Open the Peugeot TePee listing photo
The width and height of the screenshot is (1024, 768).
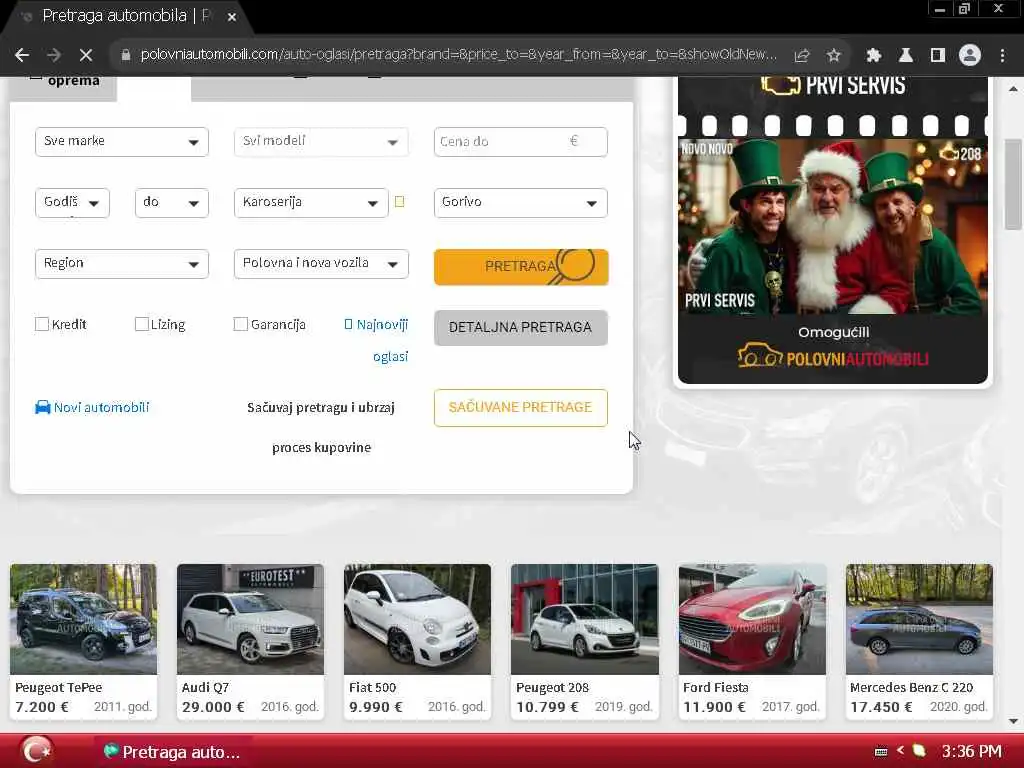pos(84,619)
